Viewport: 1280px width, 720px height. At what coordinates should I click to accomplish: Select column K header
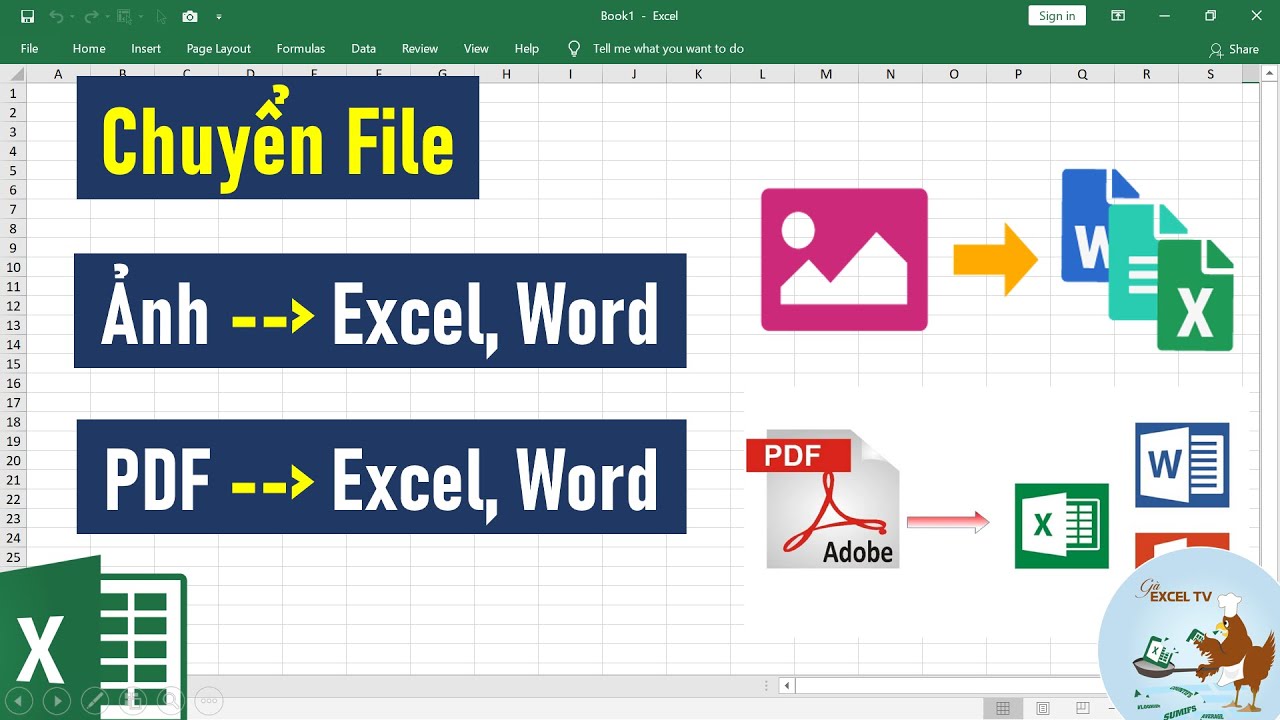(x=698, y=74)
